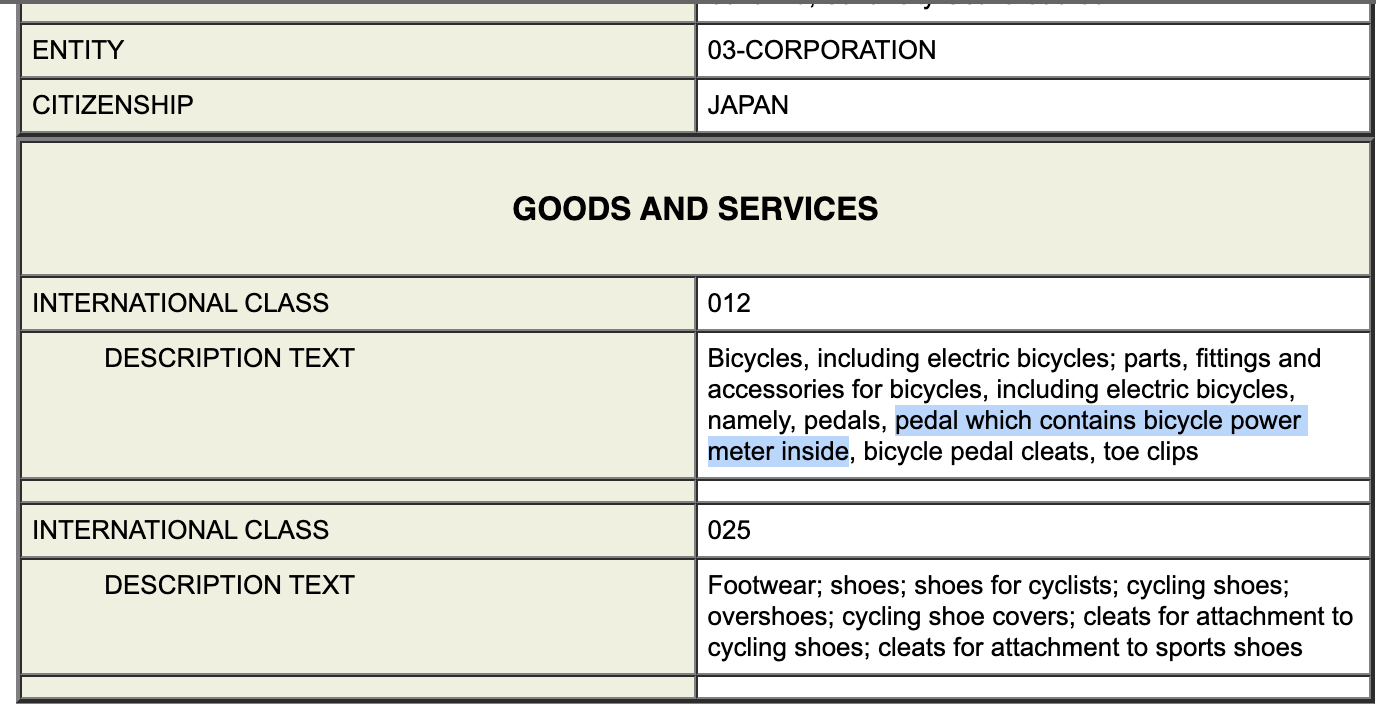Click the GOODS AND SERVICES heading
This screenshot has height=704, width=1376.
coord(695,208)
